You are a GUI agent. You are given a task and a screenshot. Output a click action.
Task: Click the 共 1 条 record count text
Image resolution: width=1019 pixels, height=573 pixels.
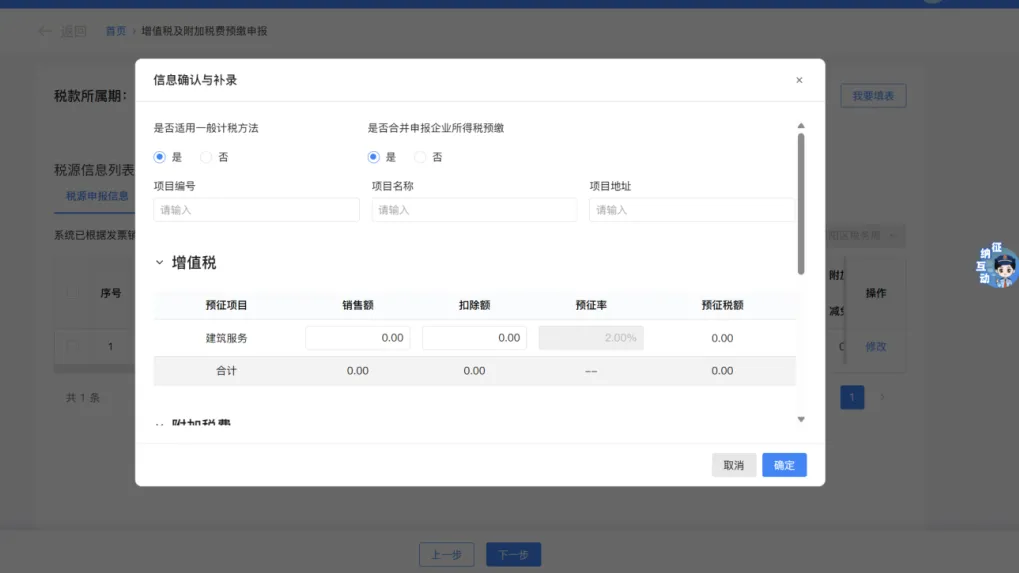point(83,398)
